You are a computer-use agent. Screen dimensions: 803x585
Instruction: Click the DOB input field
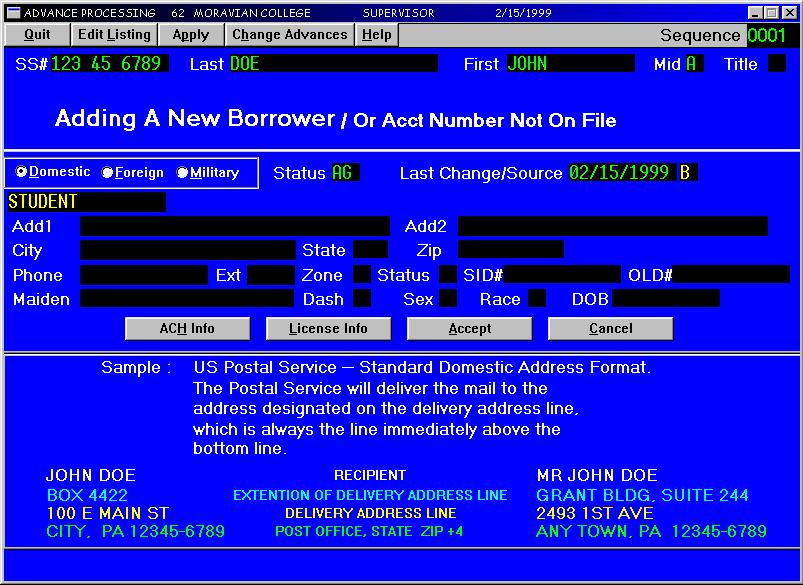(x=666, y=299)
